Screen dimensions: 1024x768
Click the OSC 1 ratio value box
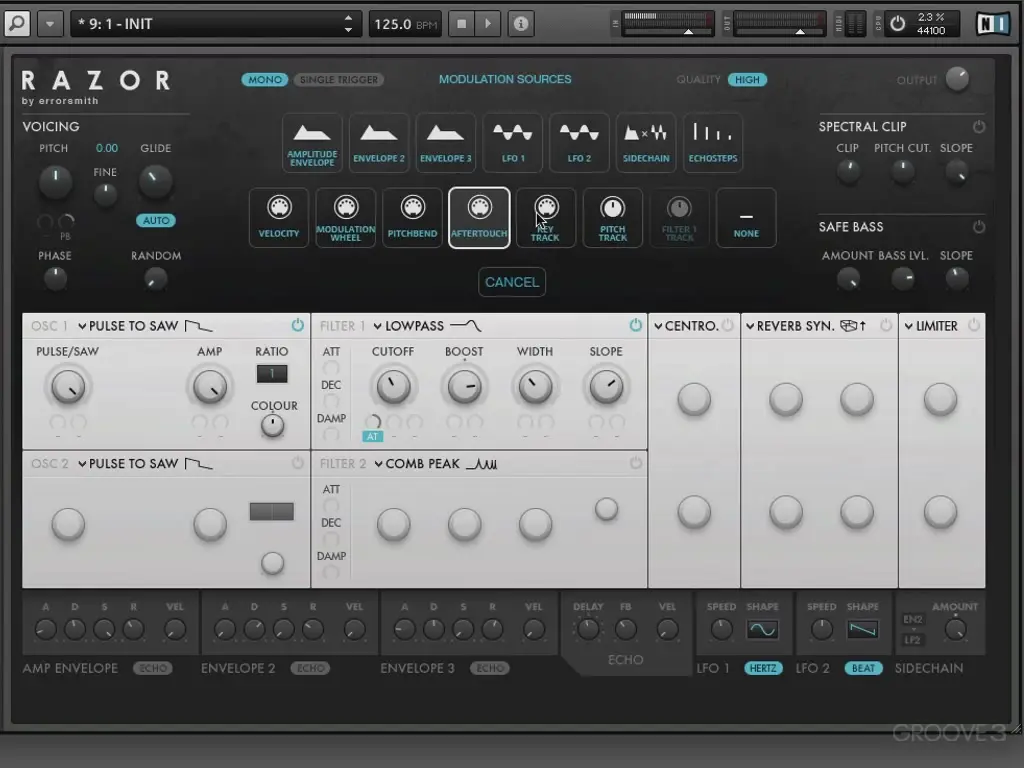[272, 374]
